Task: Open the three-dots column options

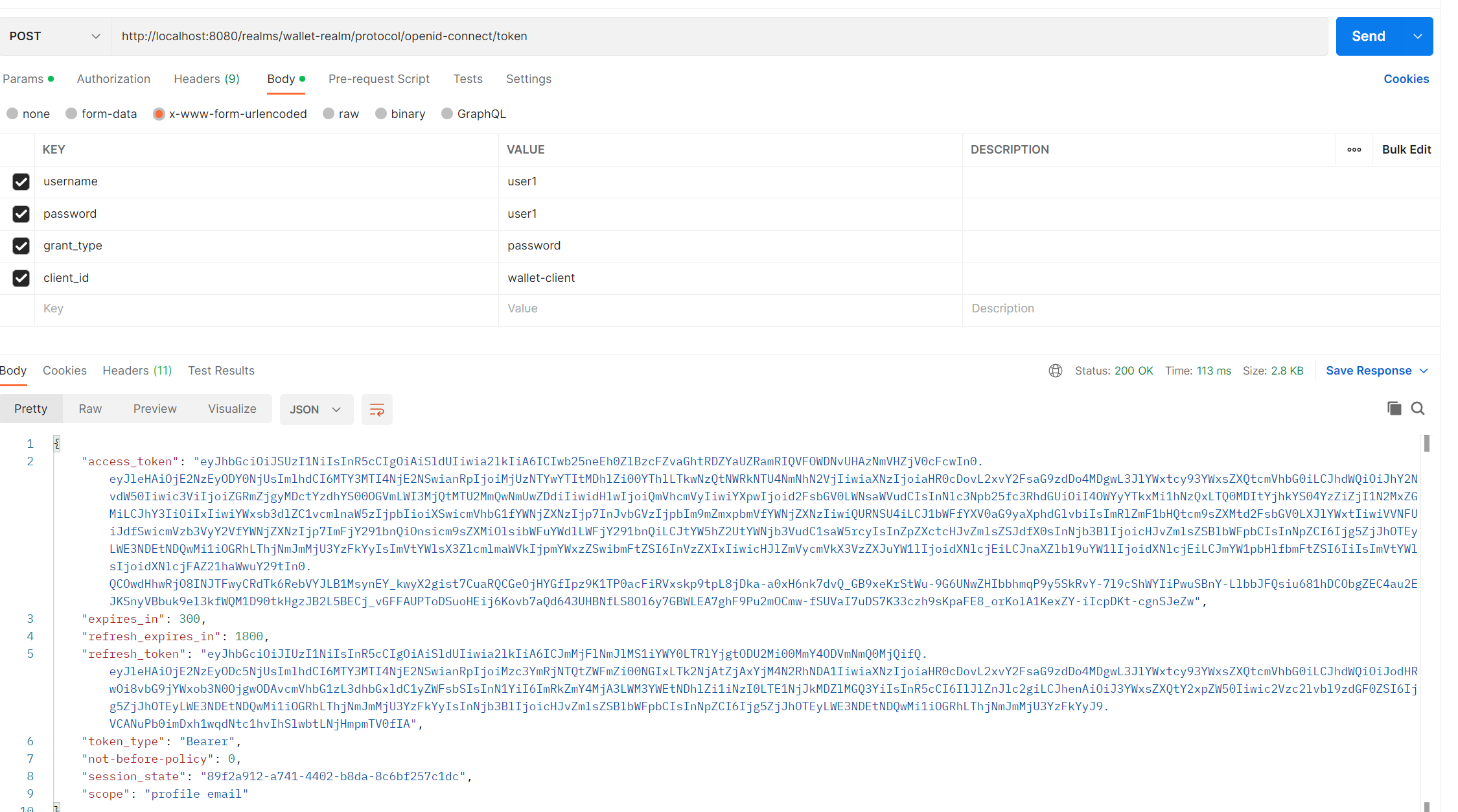Action: [x=1354, y=150]
